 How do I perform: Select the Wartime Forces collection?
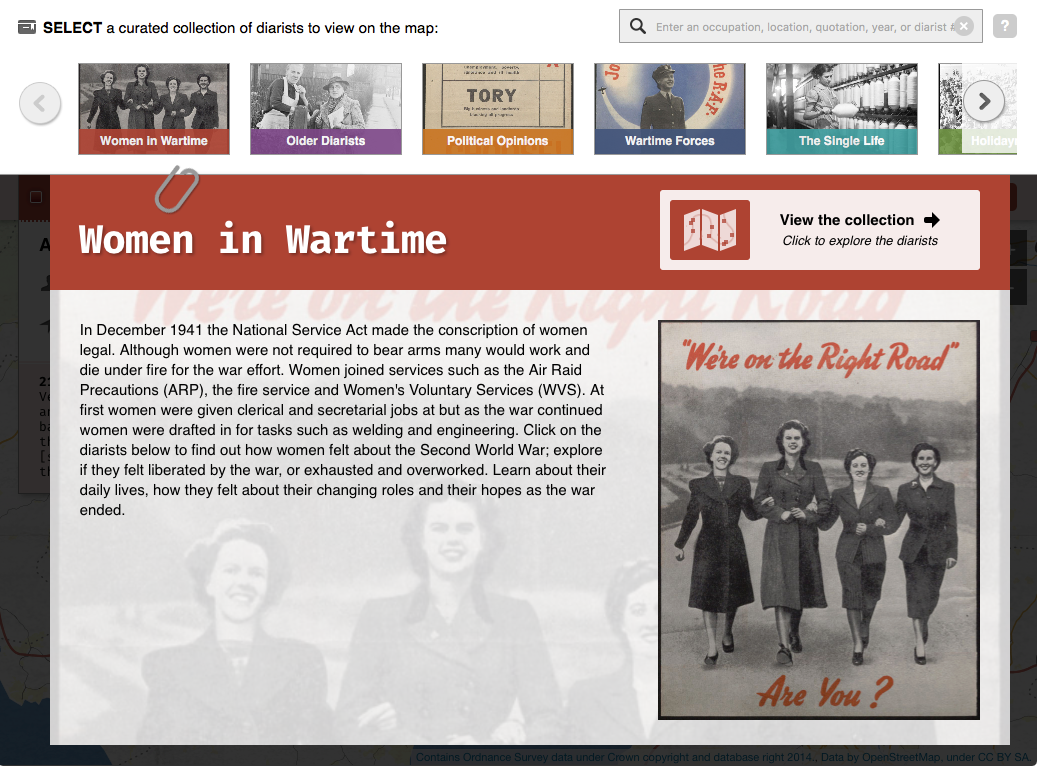[670, 109]
